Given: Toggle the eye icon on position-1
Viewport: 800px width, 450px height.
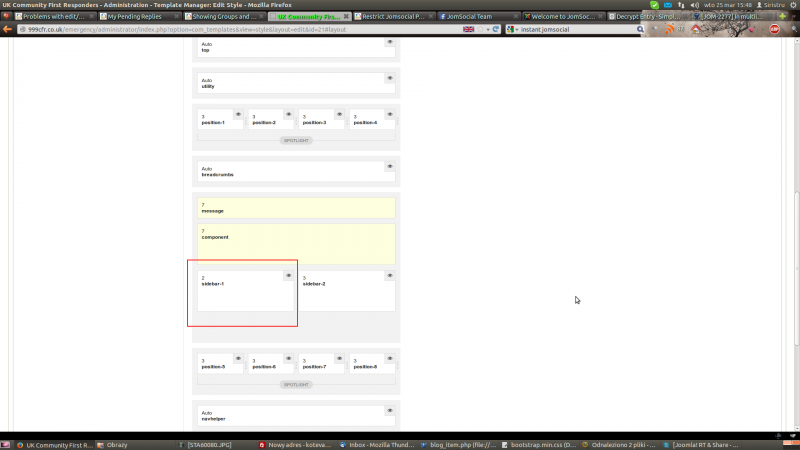Looking at the screenshot, I should tap(238, 114).
